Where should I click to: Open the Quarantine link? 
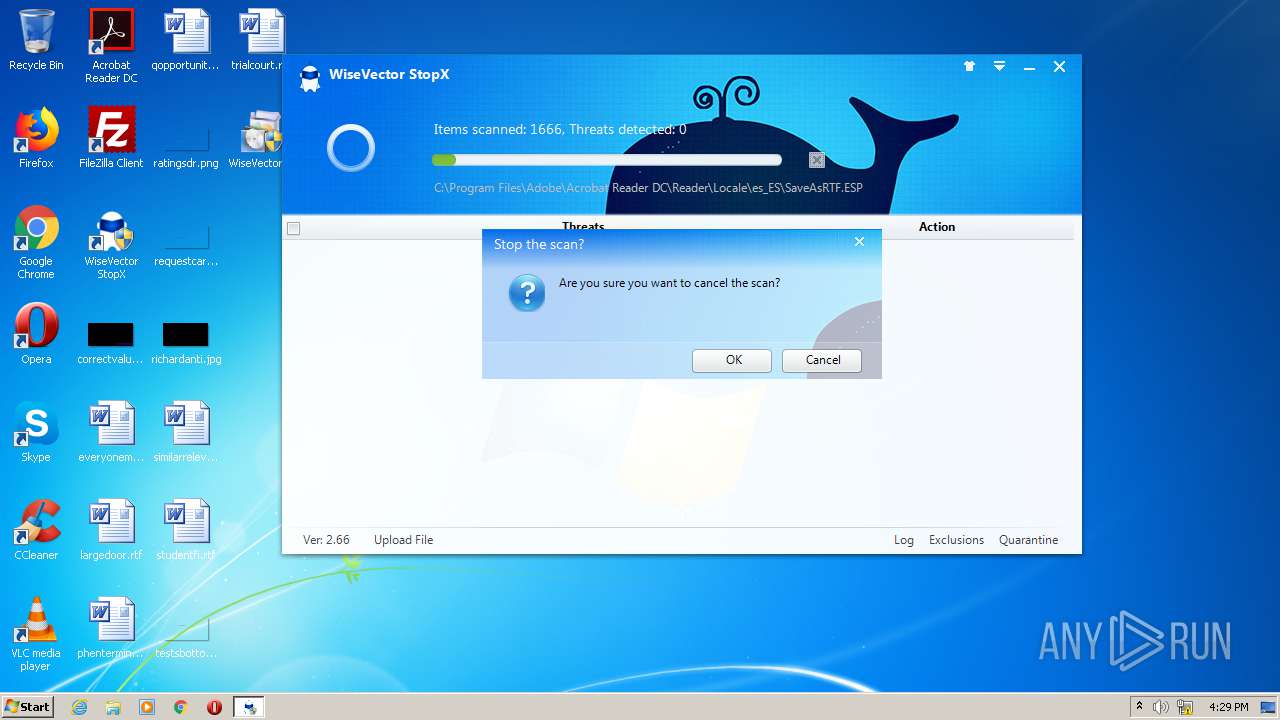point(1028,540)
